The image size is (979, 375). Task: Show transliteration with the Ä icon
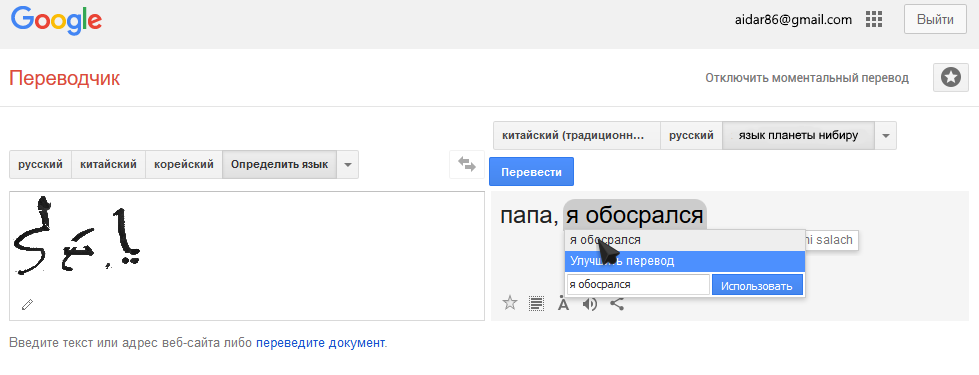tap(563, 304)
